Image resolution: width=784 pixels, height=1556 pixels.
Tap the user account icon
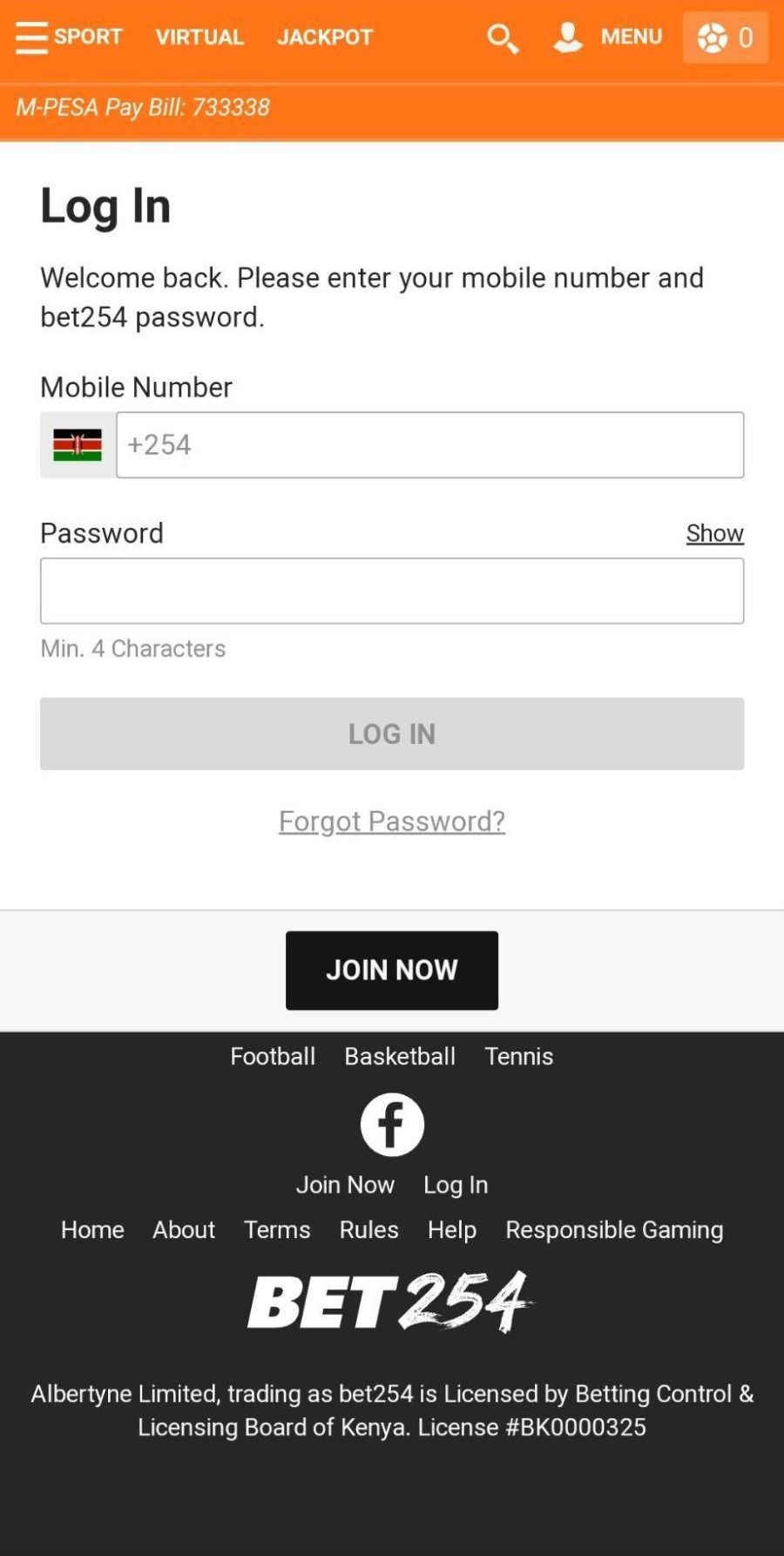568,37
